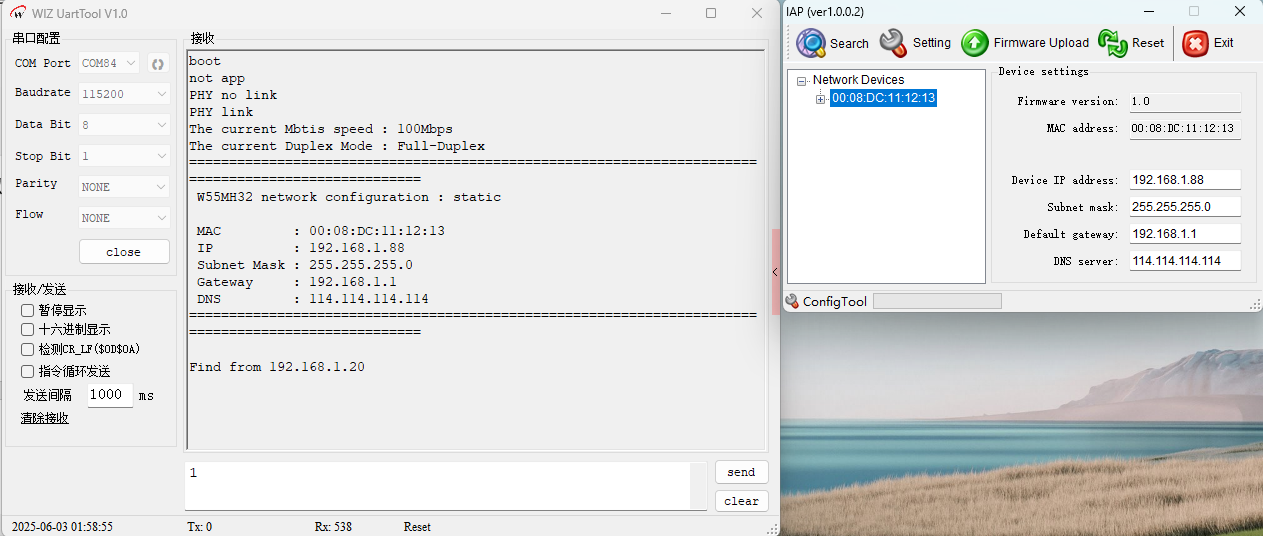This screenshot has height=536, width=1263.
Task: Click the red Exit icon
Action: pyautogui.click(x=1195, y=43)
